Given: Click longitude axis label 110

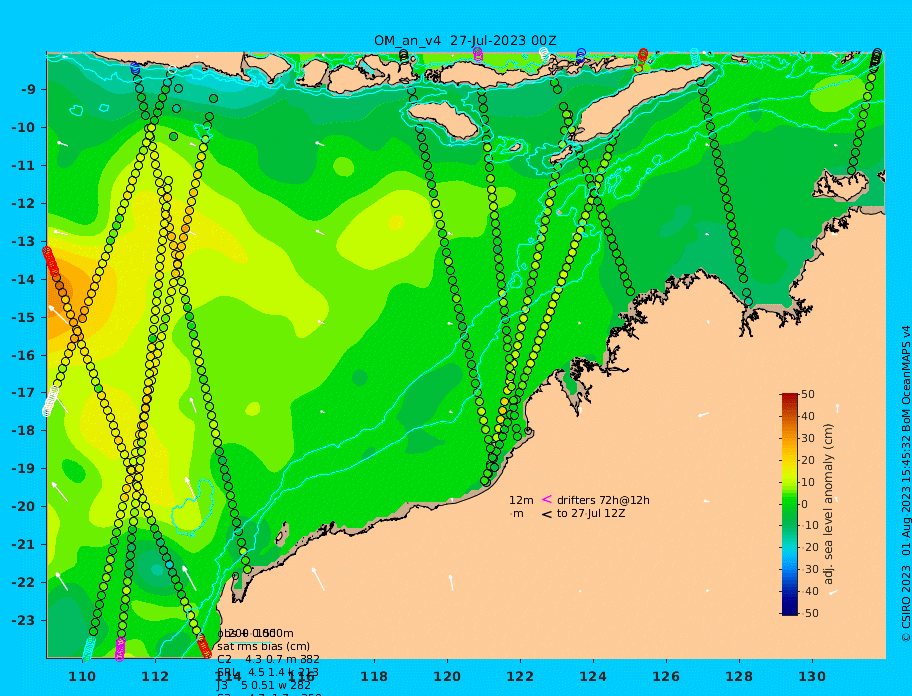Looking at the screenshot, I should coord(82,677).
